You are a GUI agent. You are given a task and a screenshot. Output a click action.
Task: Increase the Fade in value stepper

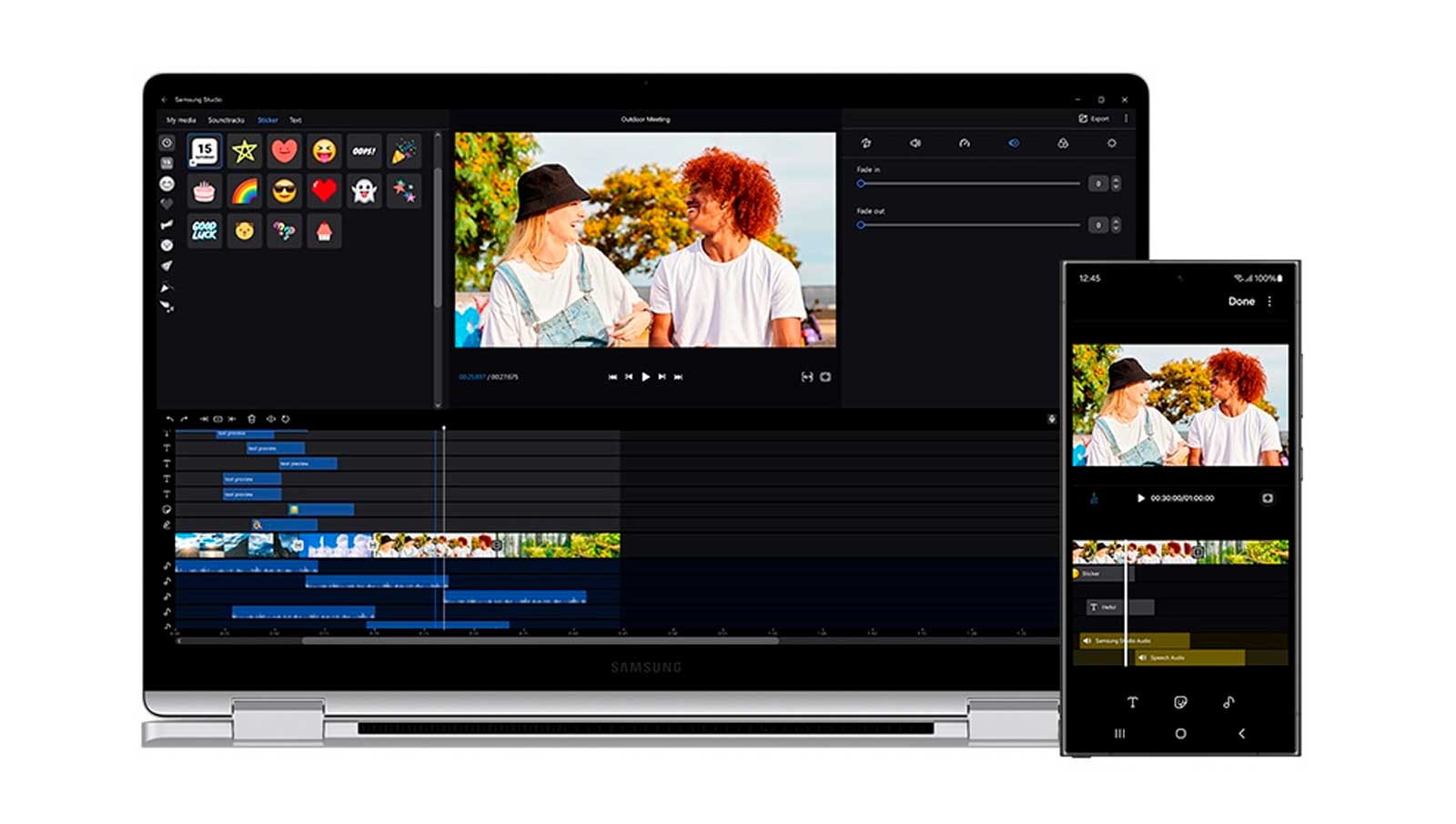[x=1117, y=180]
